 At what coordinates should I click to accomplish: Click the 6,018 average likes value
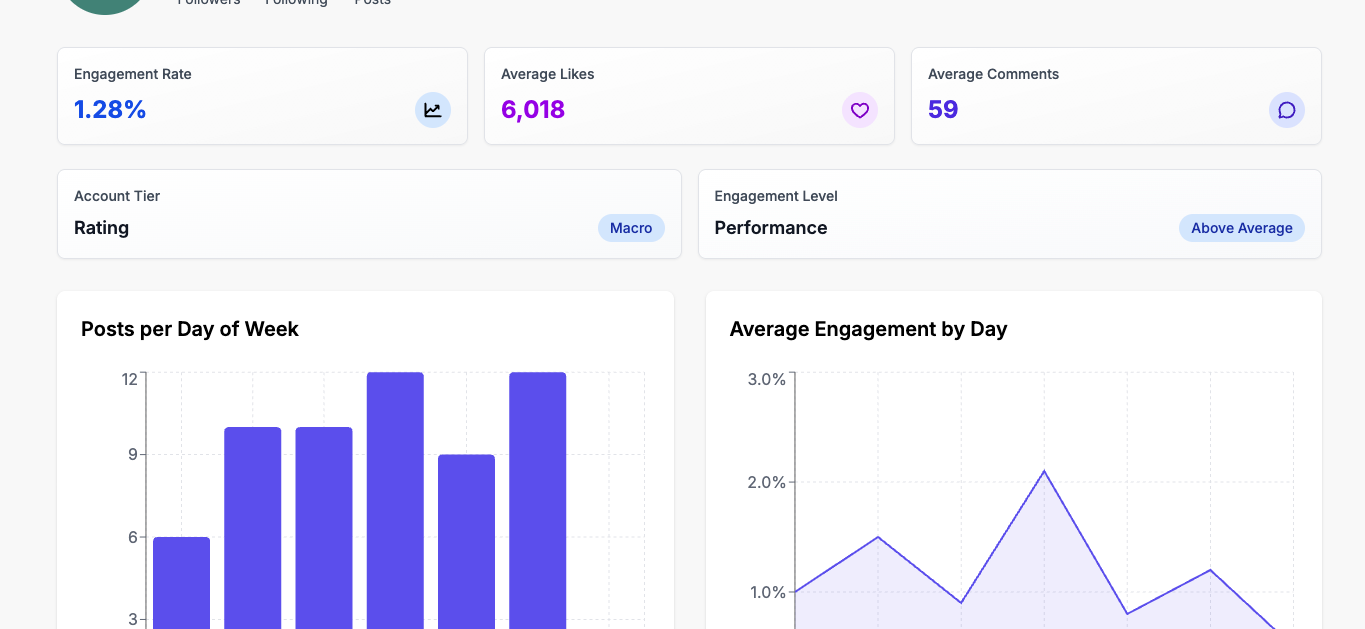533,110
